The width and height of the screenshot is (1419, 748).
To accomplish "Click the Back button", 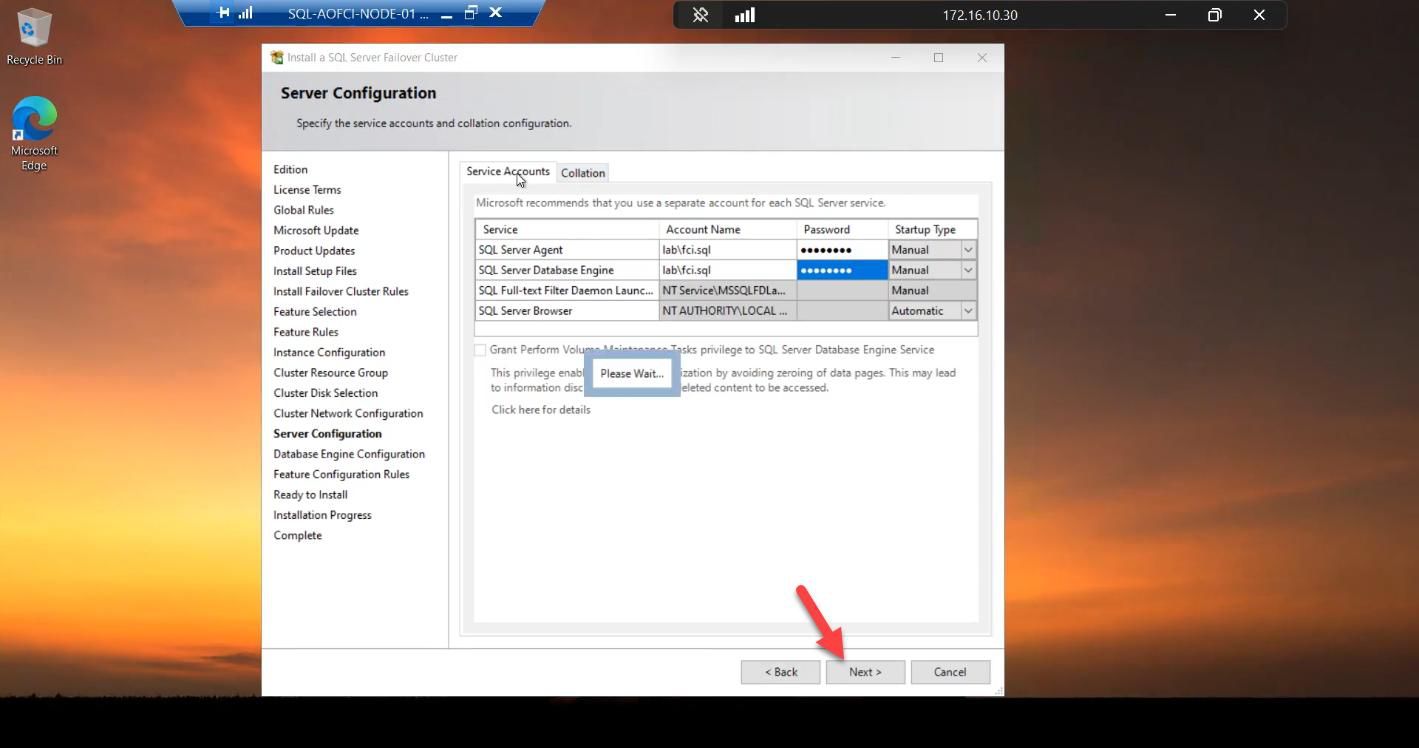I will tap(781, 672).
